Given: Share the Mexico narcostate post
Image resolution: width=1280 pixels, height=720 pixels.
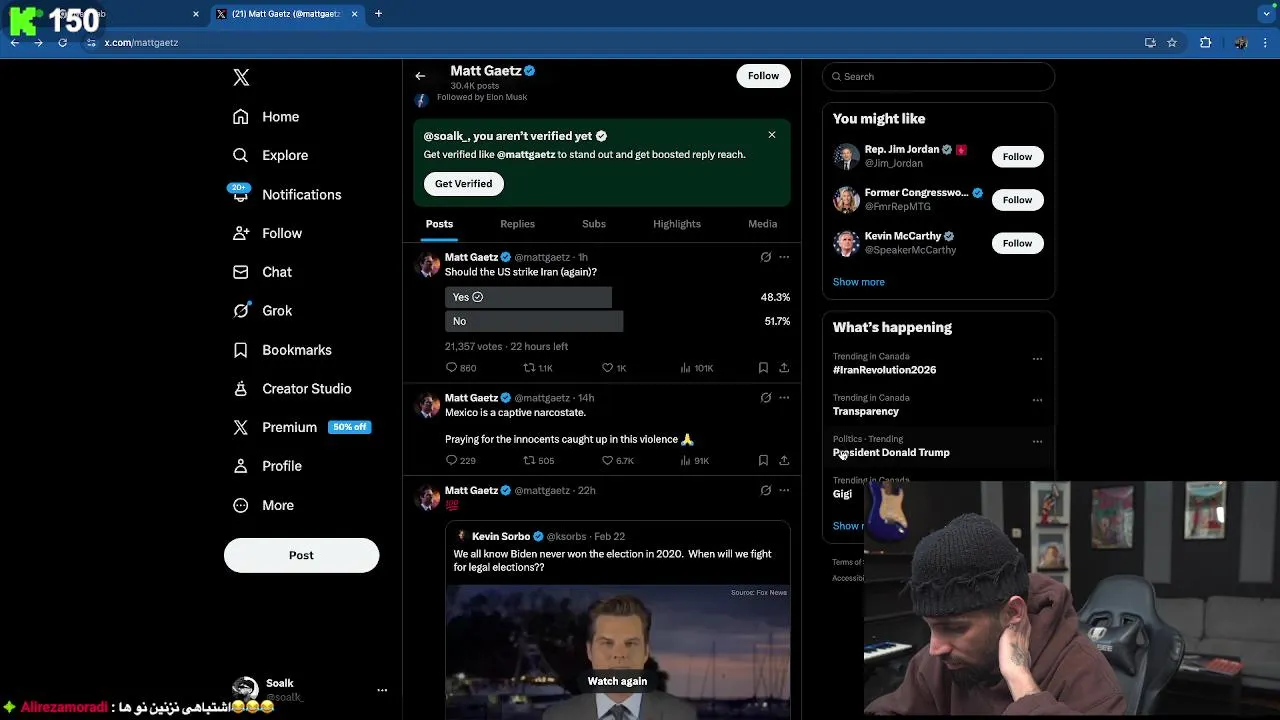Looking at the screenshot, I should (784, 461).
